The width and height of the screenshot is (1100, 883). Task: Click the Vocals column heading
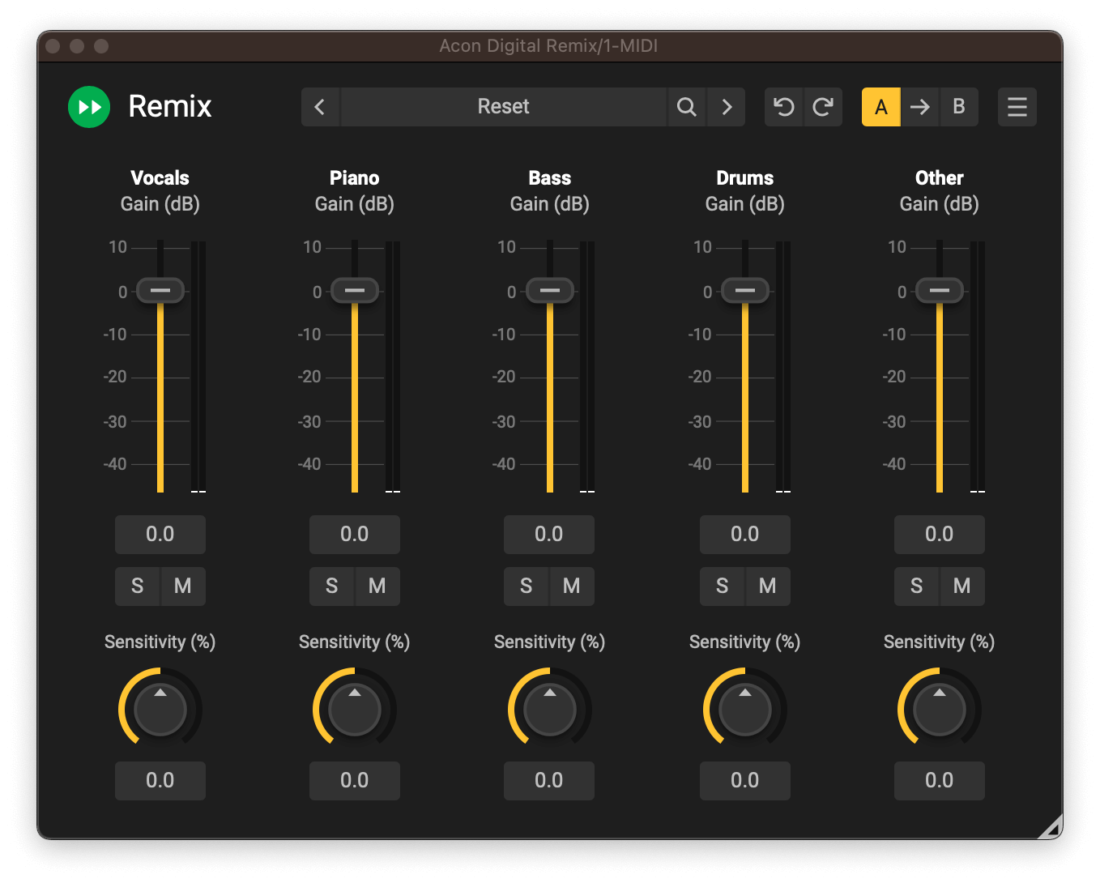(160, 178)
